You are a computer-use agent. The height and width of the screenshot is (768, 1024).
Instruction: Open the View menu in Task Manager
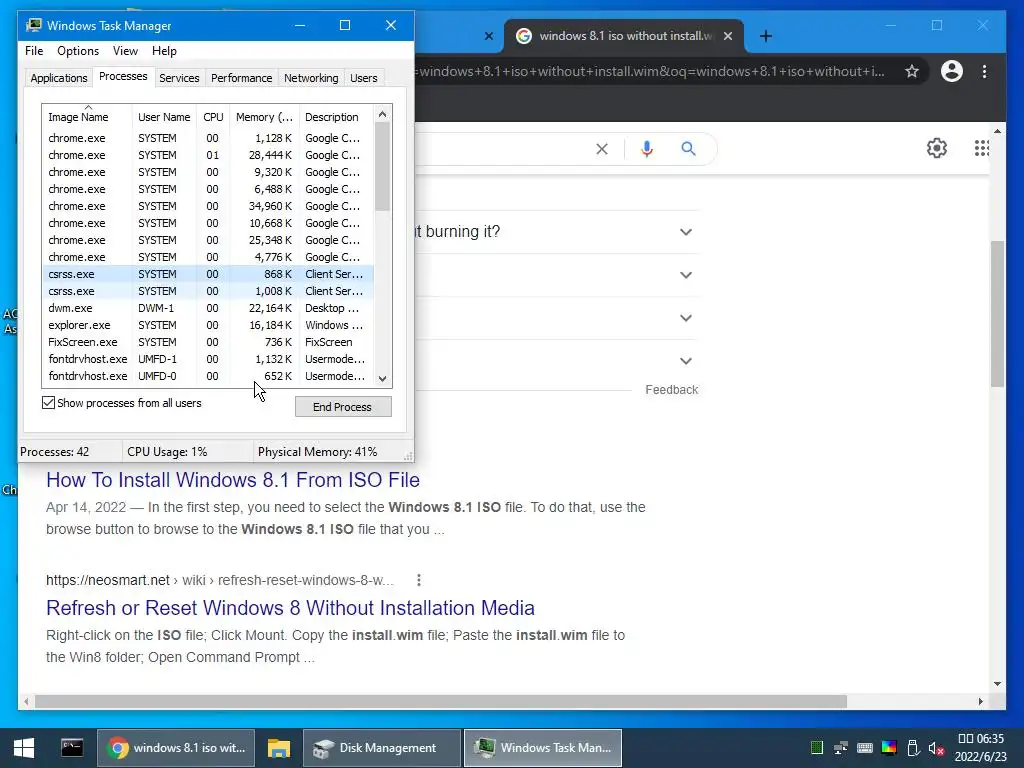(125, 51)
